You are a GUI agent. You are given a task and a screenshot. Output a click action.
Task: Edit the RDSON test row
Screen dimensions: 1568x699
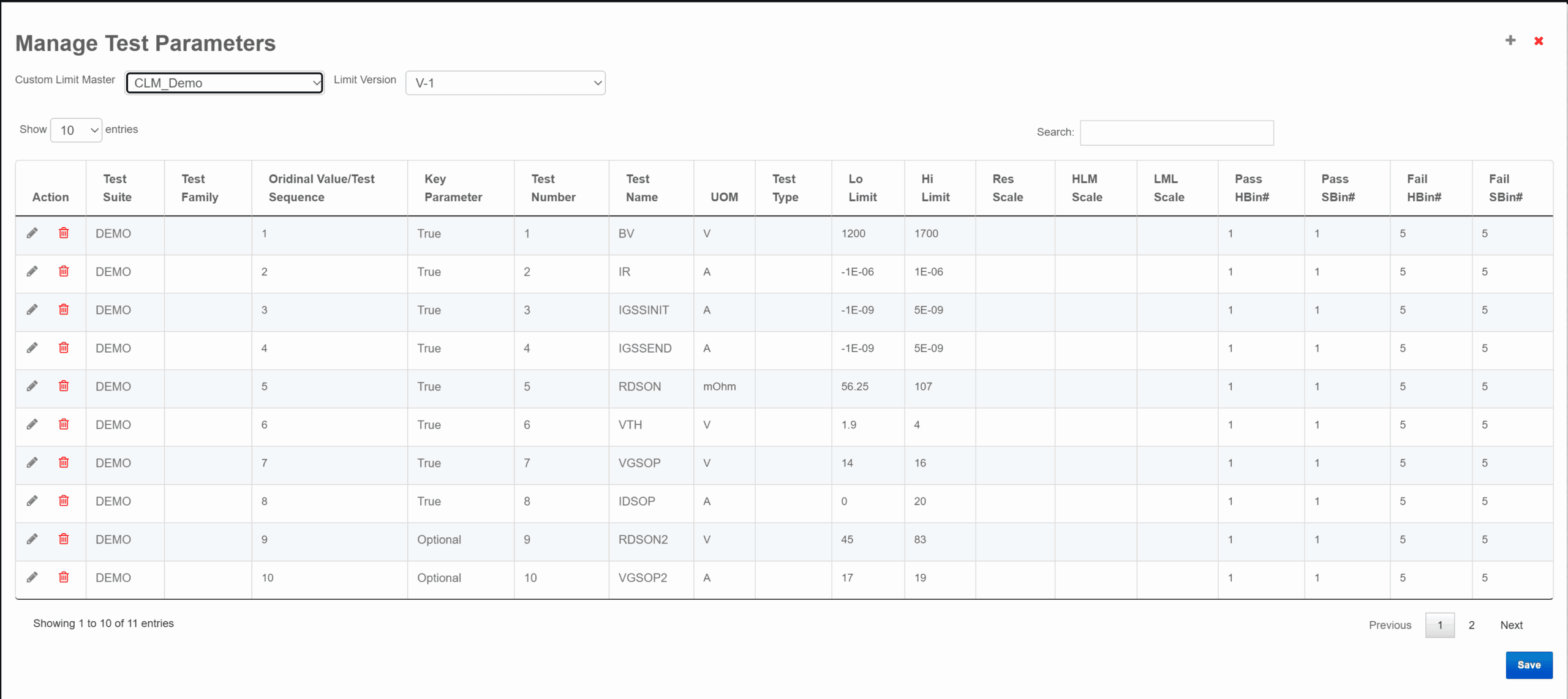(x=32, y=386)
